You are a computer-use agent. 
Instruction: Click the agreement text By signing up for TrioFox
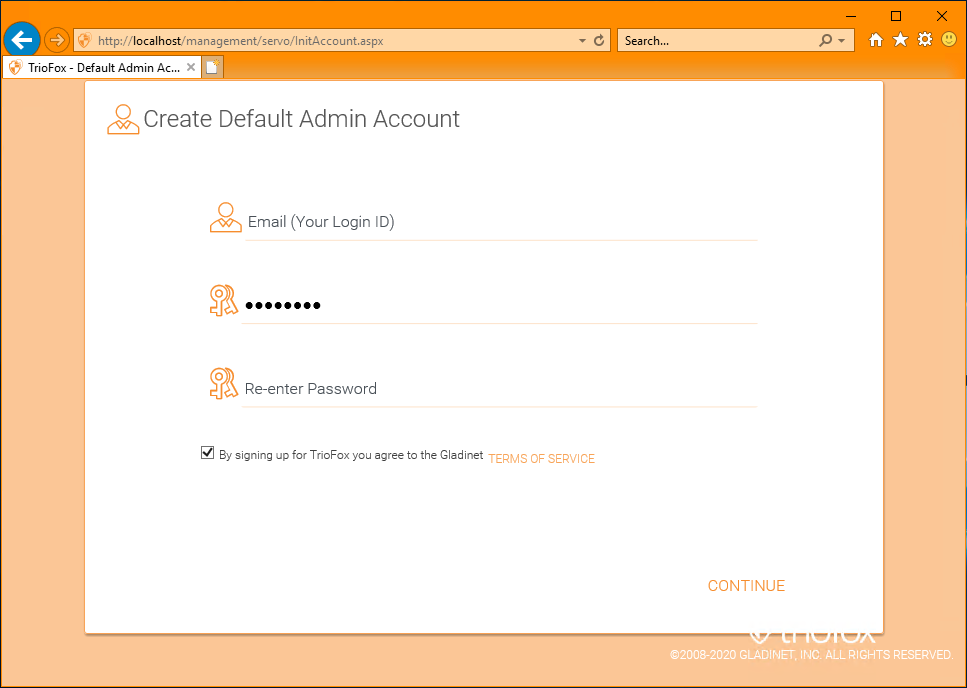tap(351, 455)
